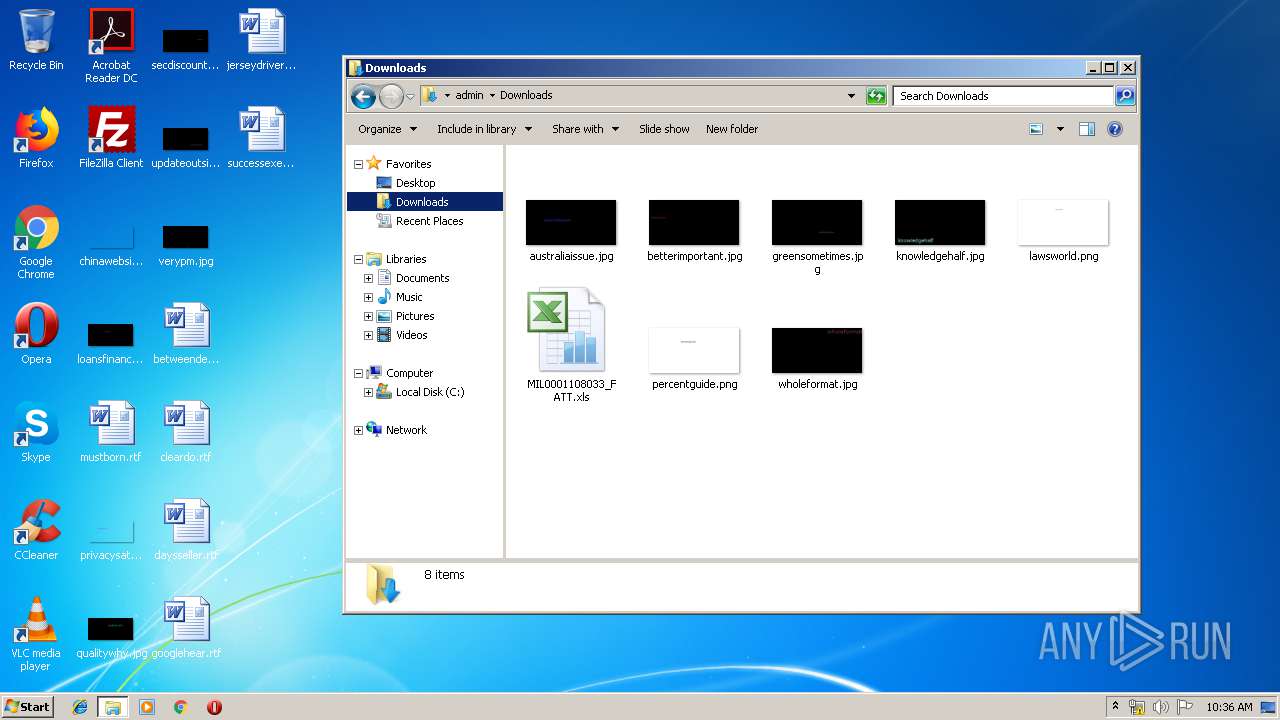Open Firefox desktop shortcut
Screen dimensions: 1280x720
tap(36, 138)
